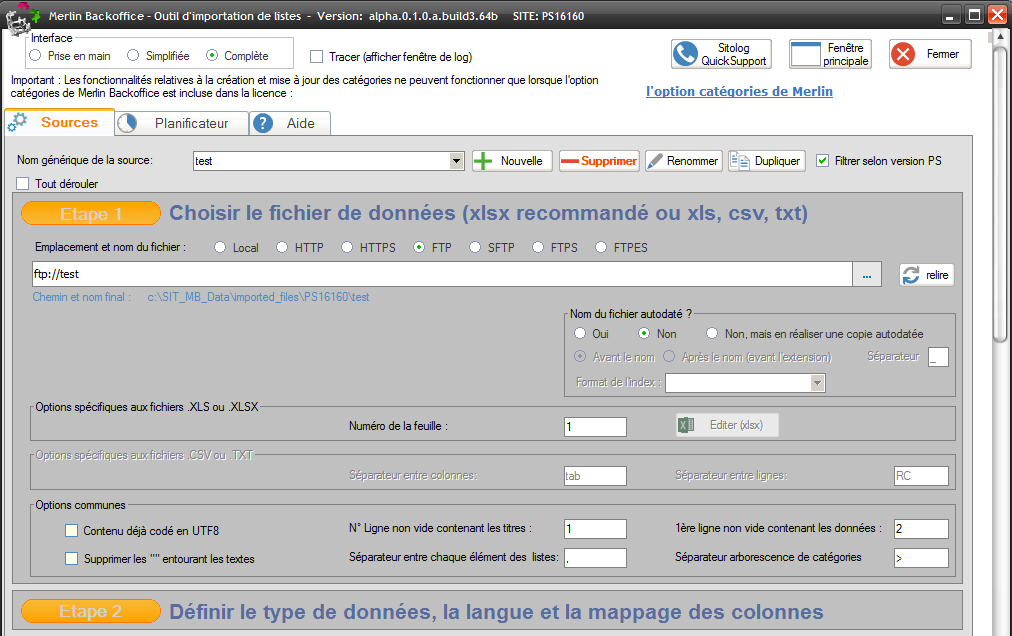Switch to the Sources tab

[x=60, y=123]
